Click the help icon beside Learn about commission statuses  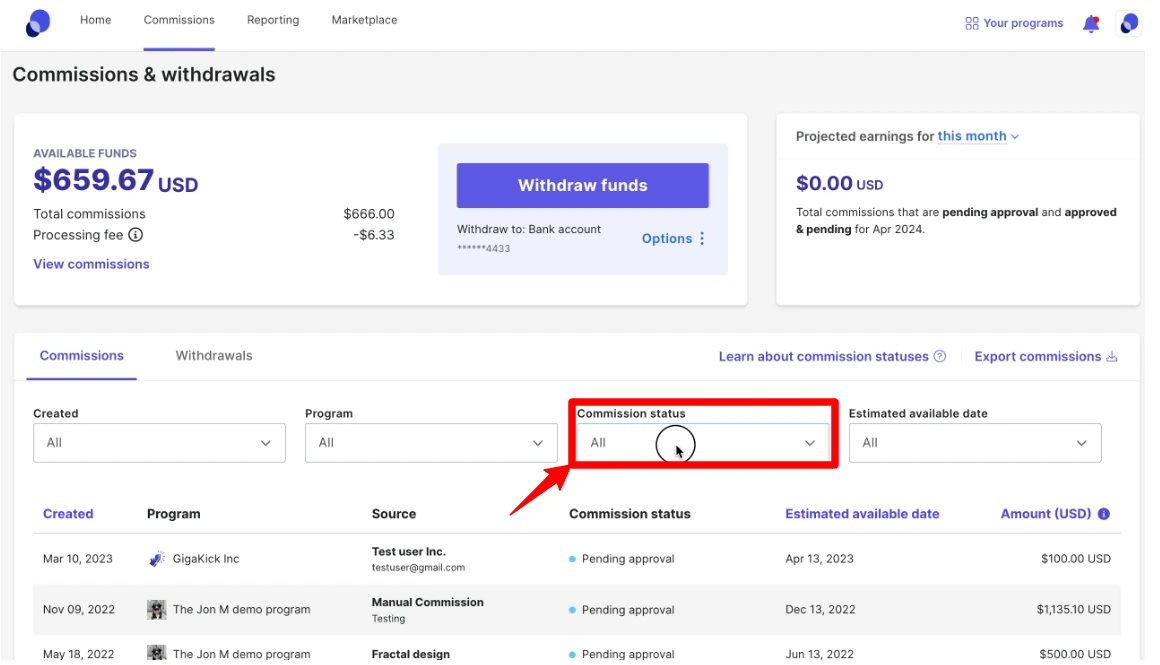click(940, 357)
